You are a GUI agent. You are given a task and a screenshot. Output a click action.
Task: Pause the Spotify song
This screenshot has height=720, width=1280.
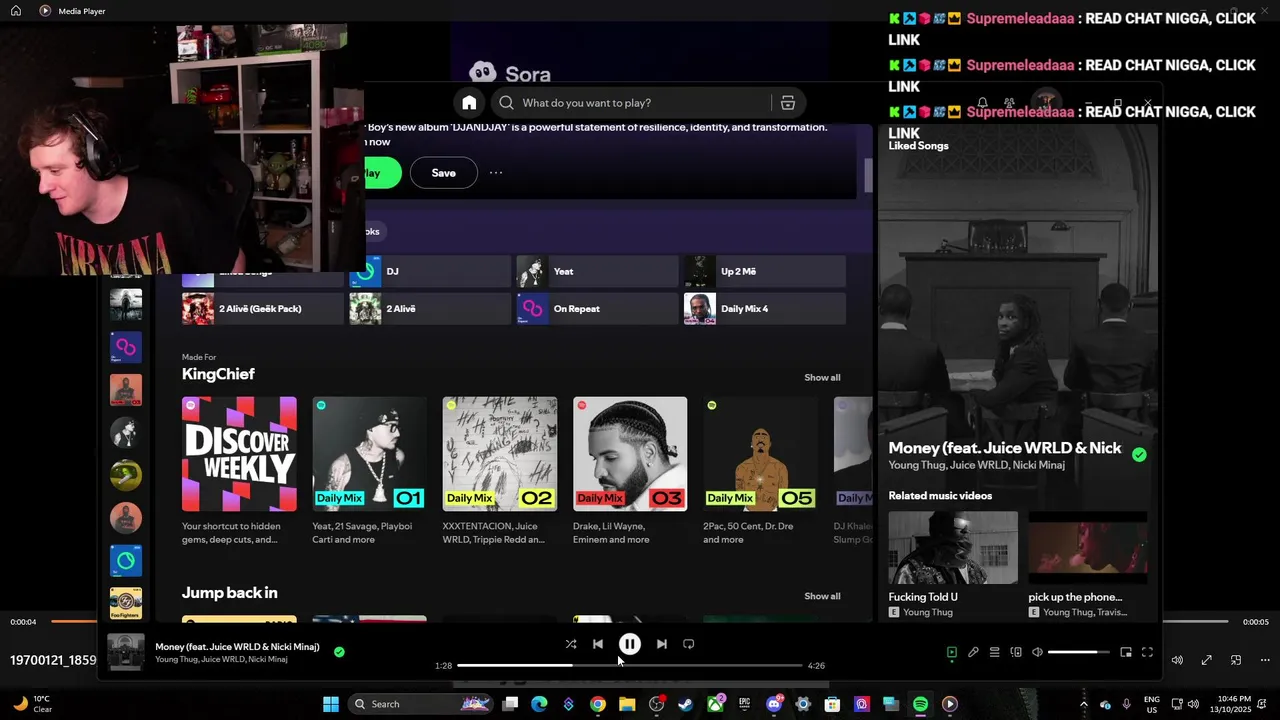pyautogui.click(x=630, y=645)
